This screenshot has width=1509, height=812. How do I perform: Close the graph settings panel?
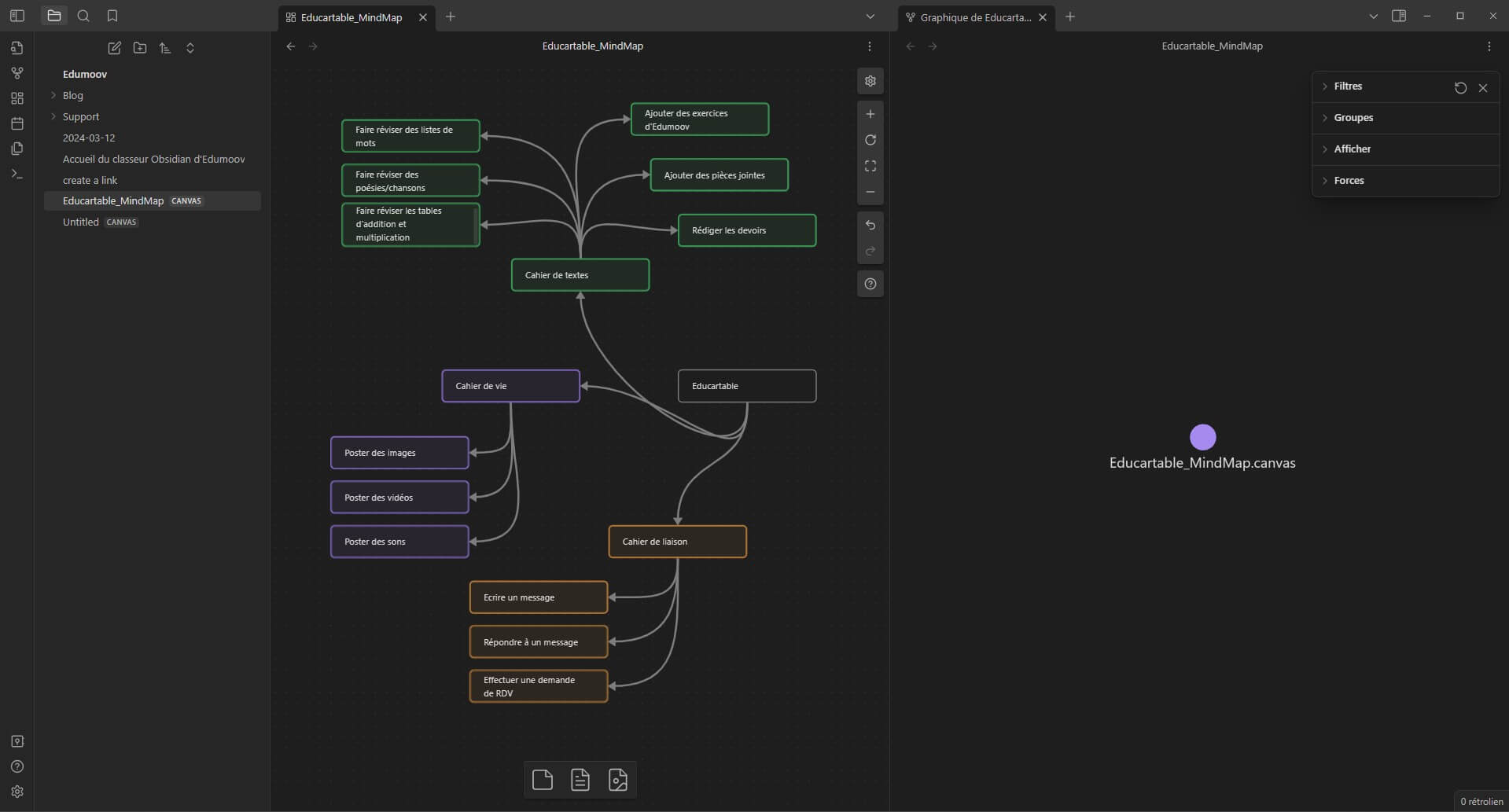click(1483, 88)
